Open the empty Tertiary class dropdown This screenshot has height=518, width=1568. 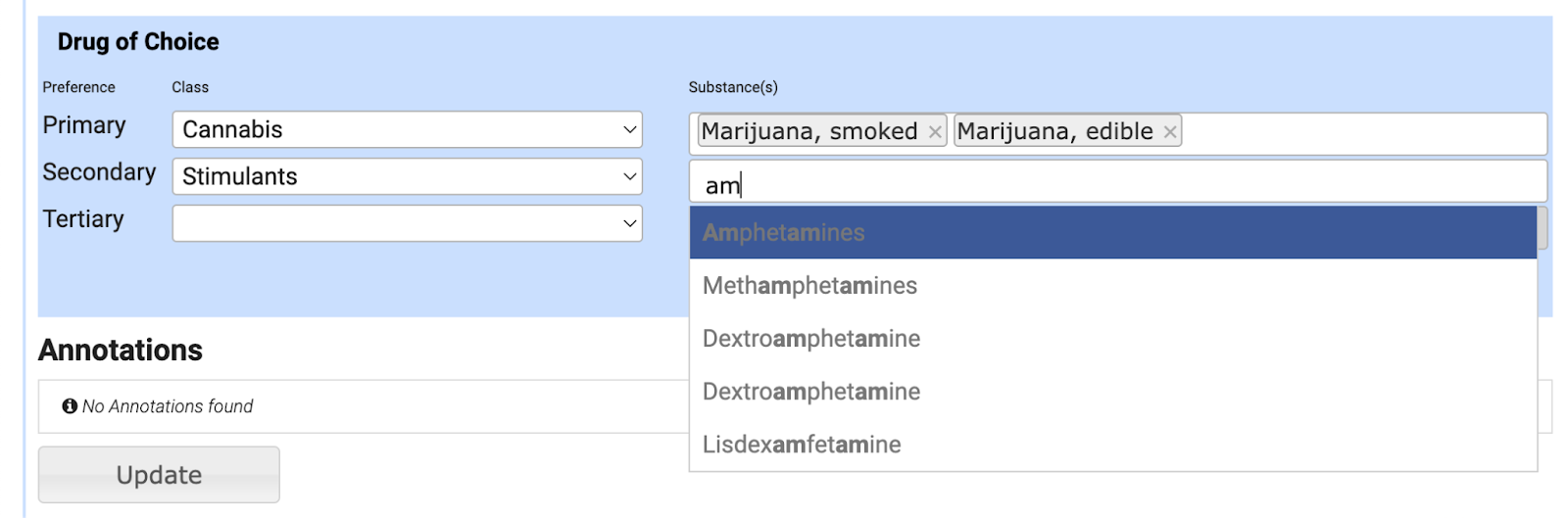[x=407, y=223]
